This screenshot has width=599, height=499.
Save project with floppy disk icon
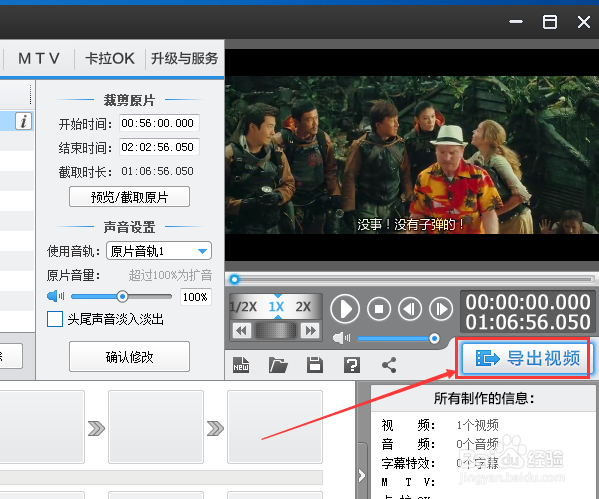pyautogui.click(x=315, y=365)
